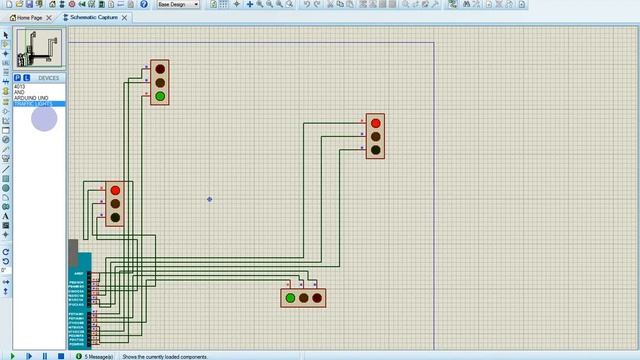Select the horizontal traffic light at the bottom
This screenshot has height=360, width=640.
pos(303,298)
